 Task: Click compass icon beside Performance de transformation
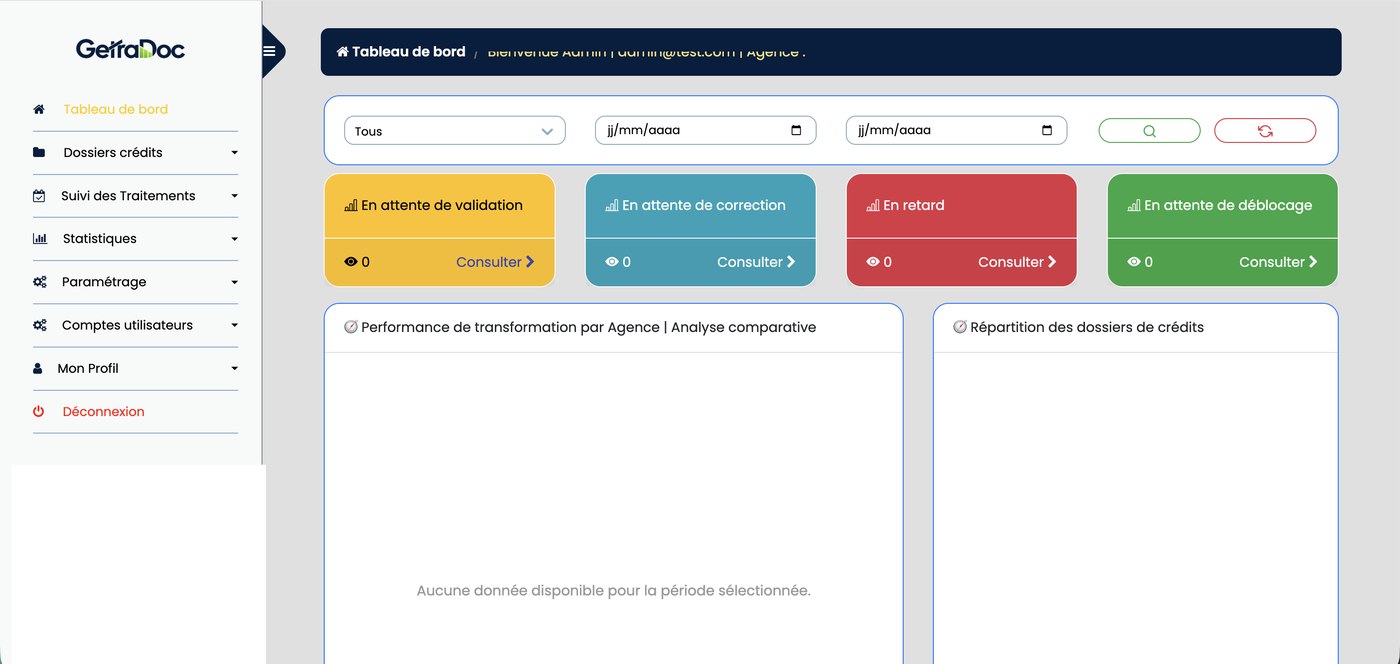click(350, 327)
